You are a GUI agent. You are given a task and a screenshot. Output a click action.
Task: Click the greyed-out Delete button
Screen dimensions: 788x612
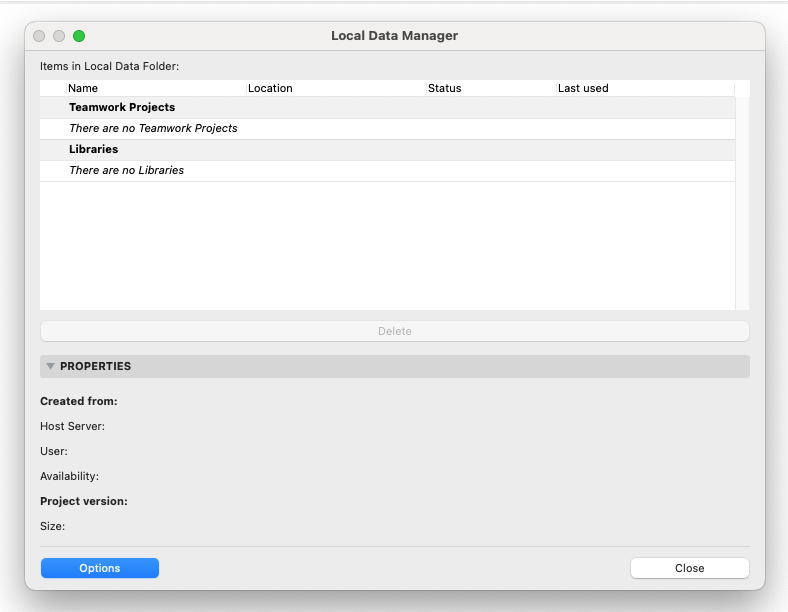coord(394,331)
